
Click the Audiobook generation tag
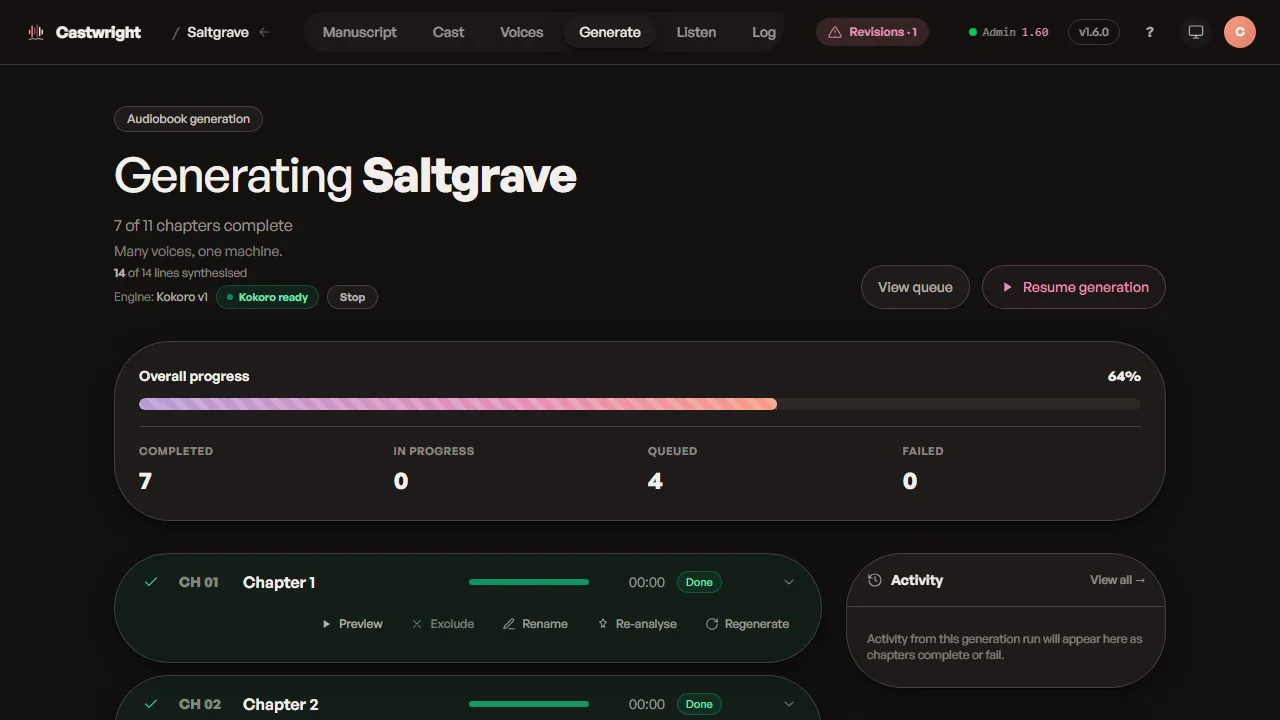188,119
